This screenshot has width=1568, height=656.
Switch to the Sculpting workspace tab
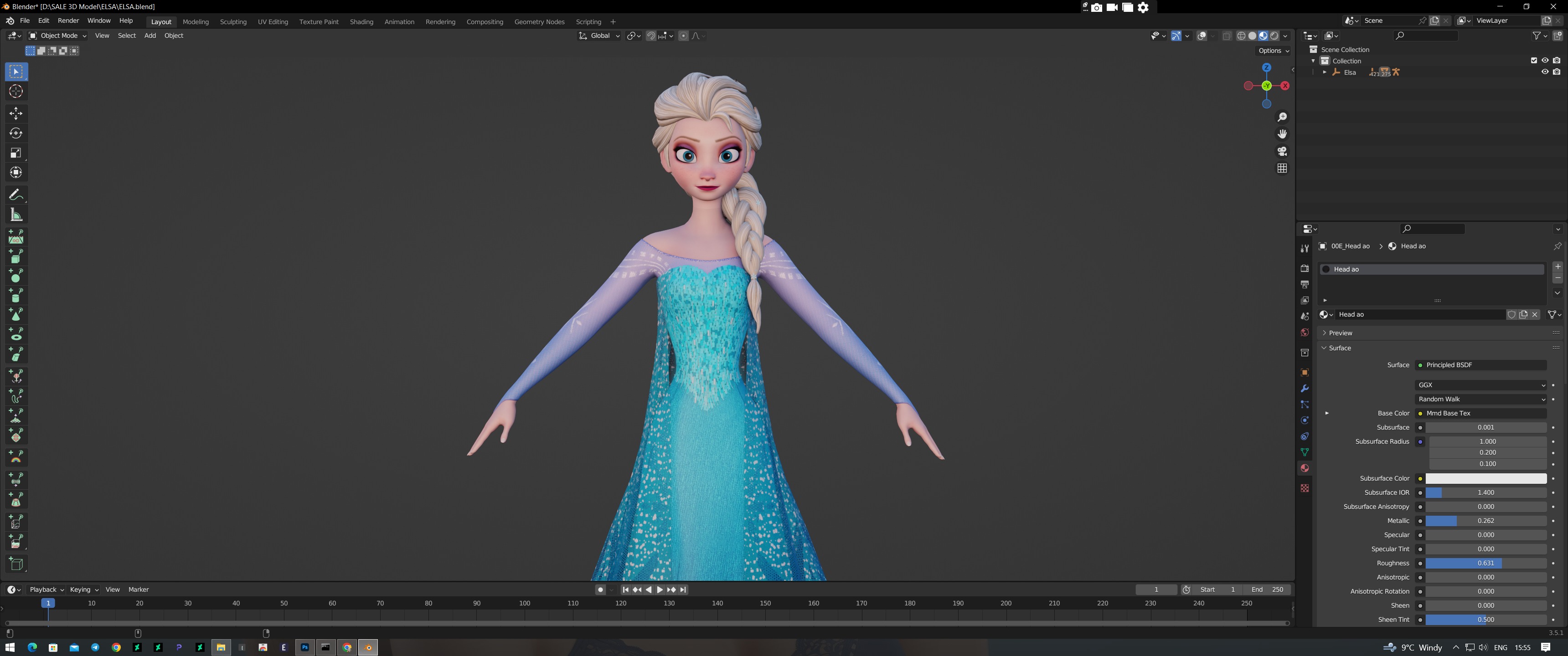(x=233, y=22)
